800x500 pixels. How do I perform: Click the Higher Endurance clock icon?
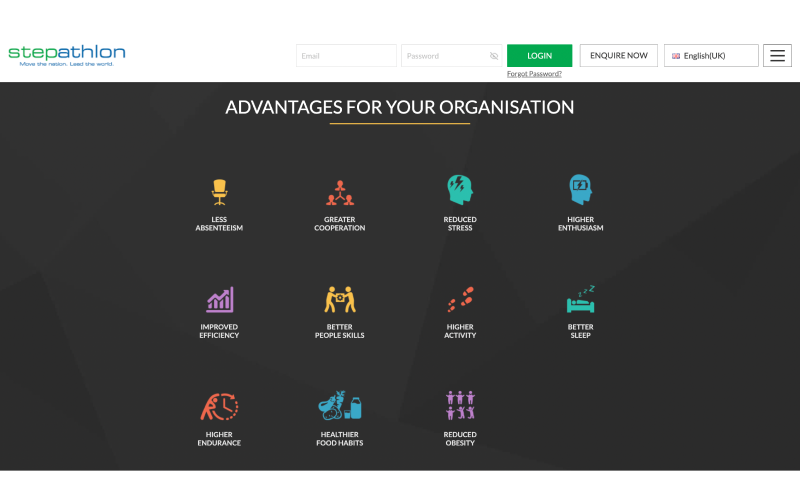coord(219,407)
